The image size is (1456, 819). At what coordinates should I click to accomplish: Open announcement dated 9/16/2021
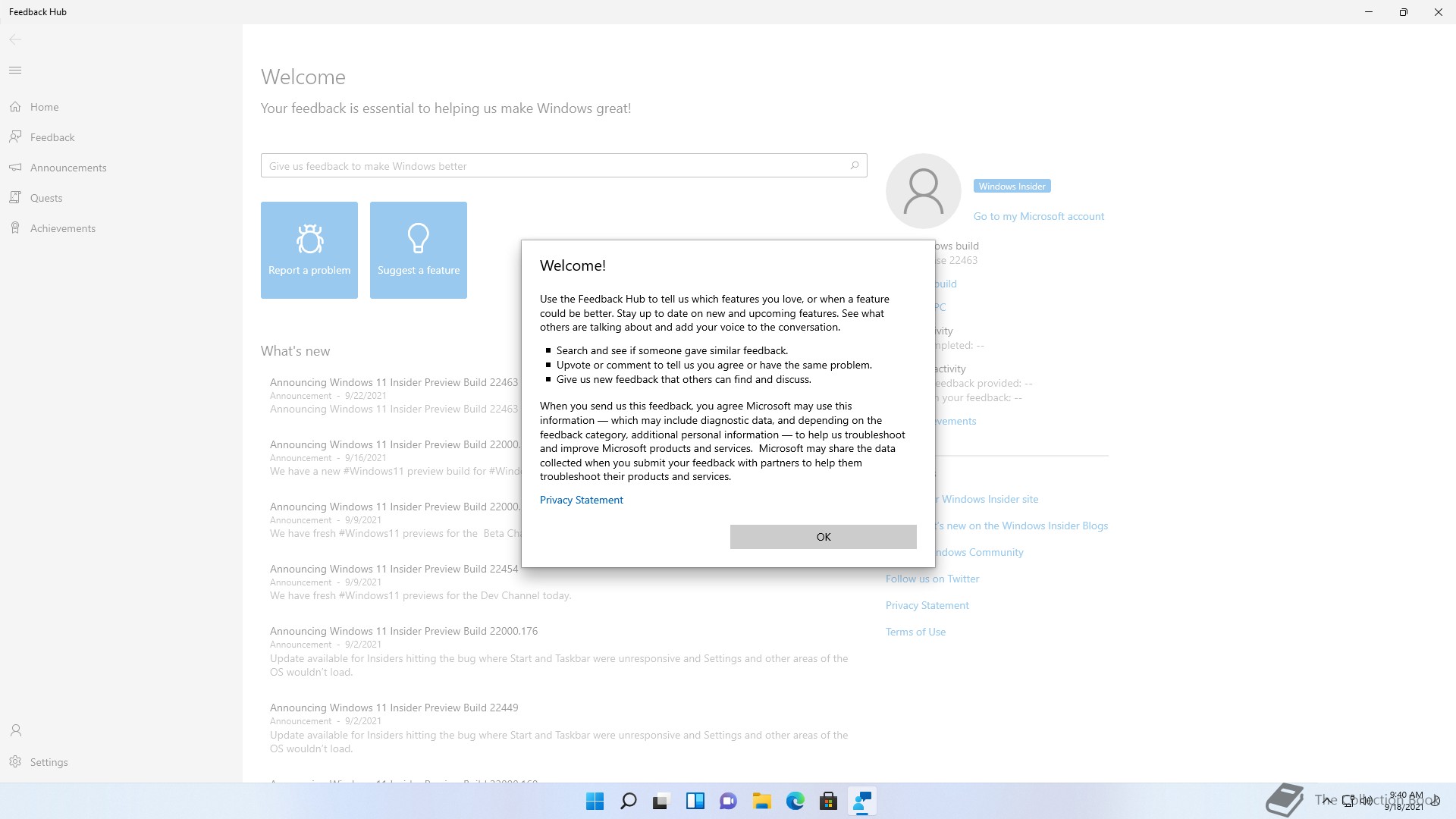(x=394, y=457)
